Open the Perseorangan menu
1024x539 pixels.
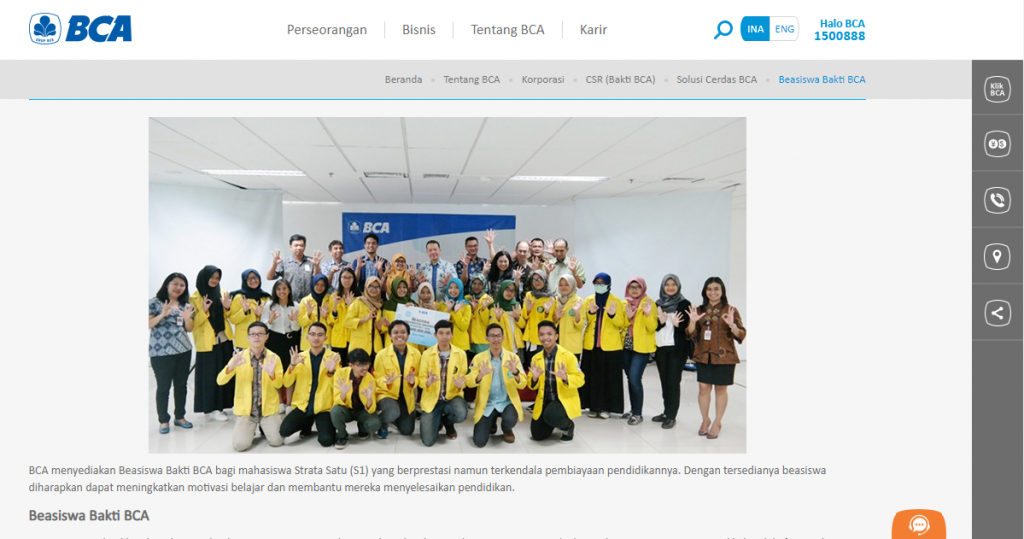tap(327, 30)
